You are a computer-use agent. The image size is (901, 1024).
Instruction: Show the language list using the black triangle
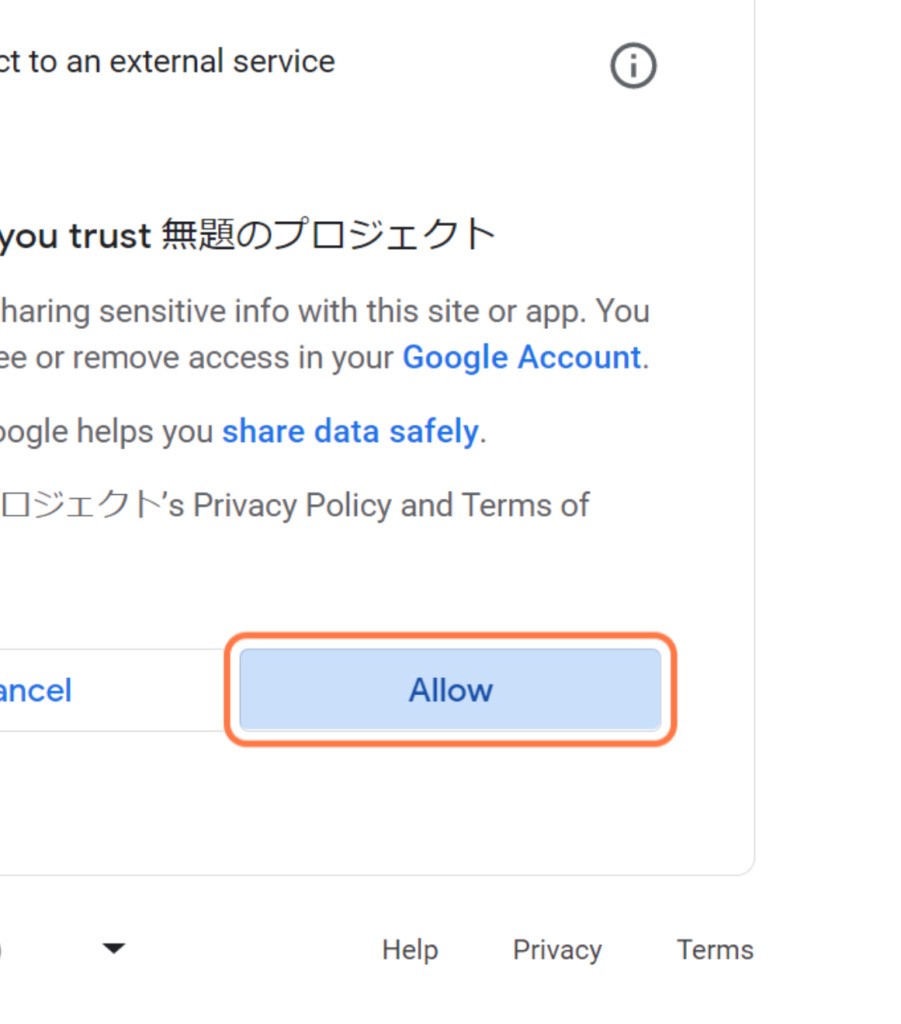coord(114,948)
